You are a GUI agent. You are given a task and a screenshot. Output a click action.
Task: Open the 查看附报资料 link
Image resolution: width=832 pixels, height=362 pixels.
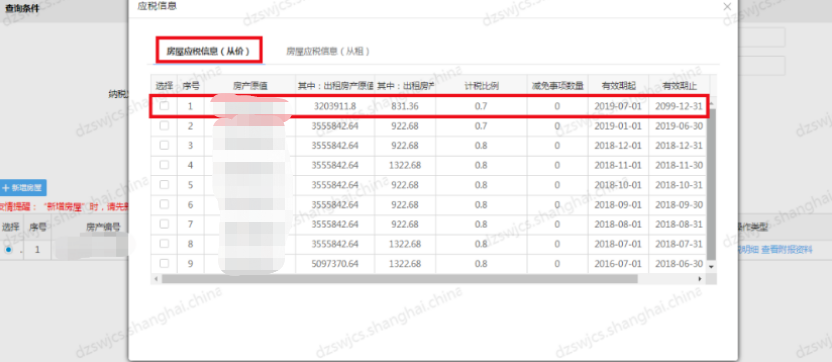(787, 249)
